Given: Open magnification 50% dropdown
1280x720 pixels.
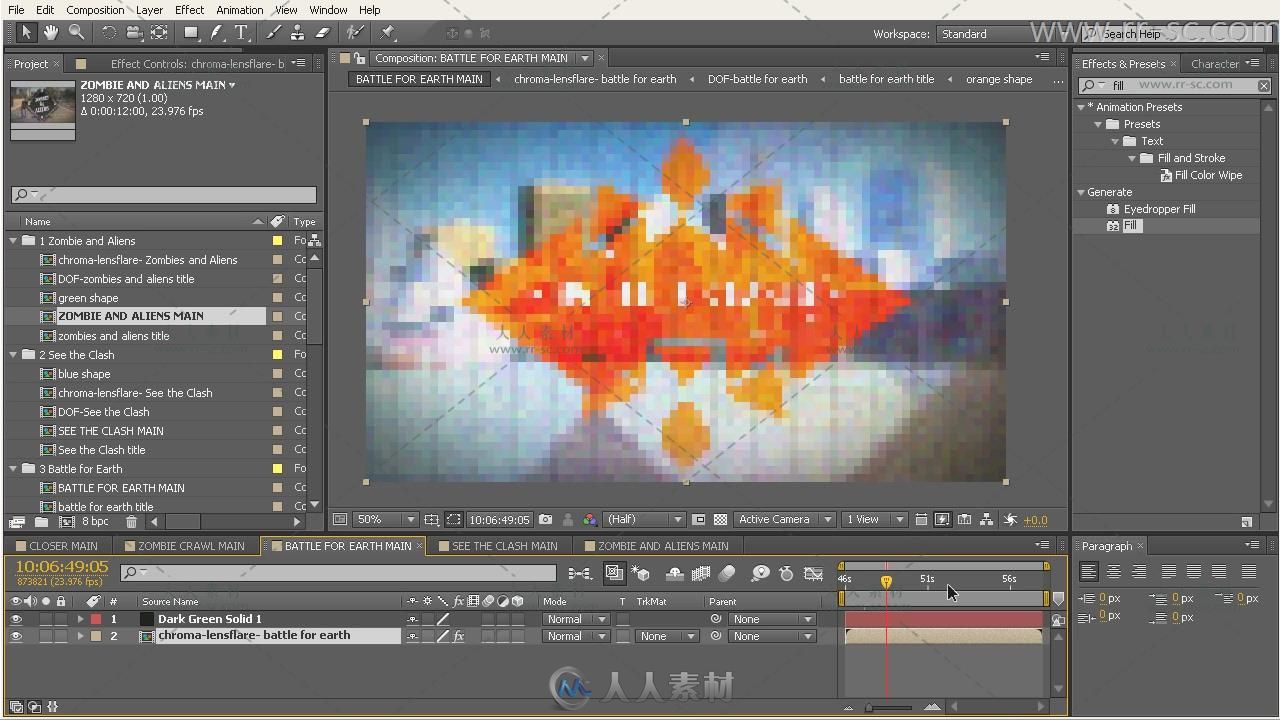Looking at the screenshot, I should tap(386, 519).
